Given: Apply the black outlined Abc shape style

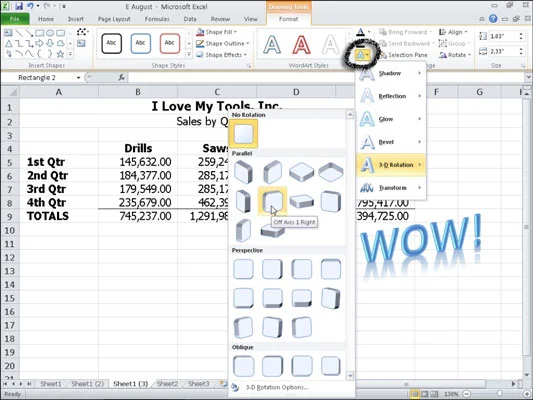Looking at the screenshot, I should [111, 43].
